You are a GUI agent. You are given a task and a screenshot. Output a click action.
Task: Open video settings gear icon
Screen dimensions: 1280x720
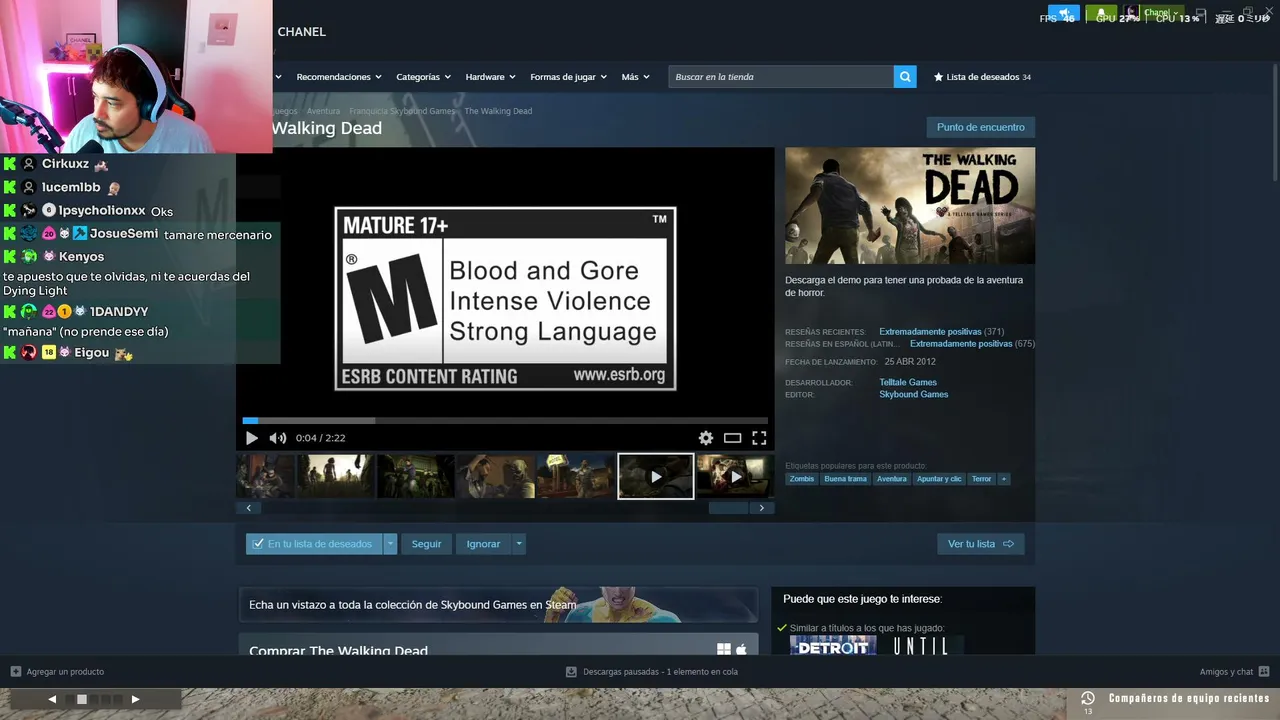pyautogui.click(x=706, y=438)
